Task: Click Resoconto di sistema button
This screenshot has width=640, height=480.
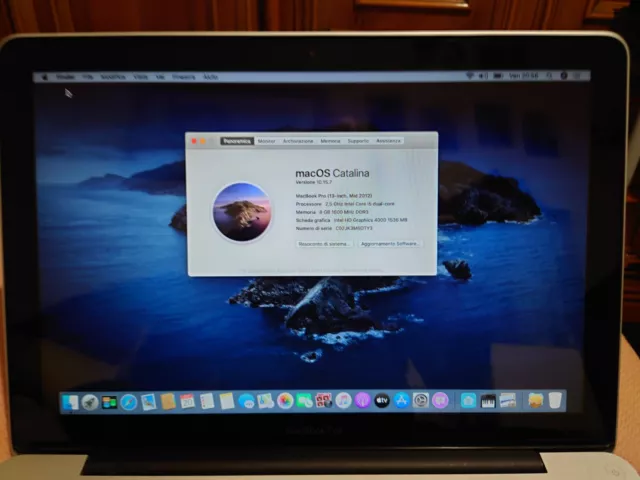Action: point(324,244)
